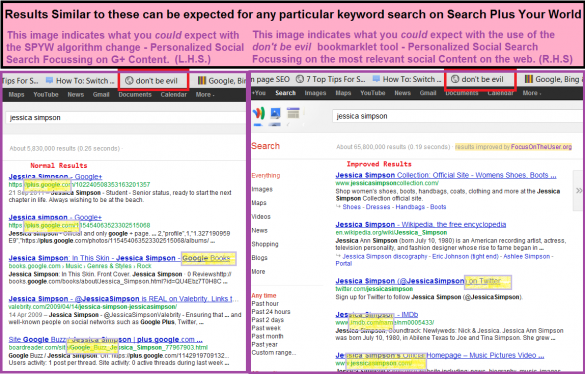Click the 'n page SEO' bookmark in right screenshot
Screen dimensions: 585x374
coord(271,79)
